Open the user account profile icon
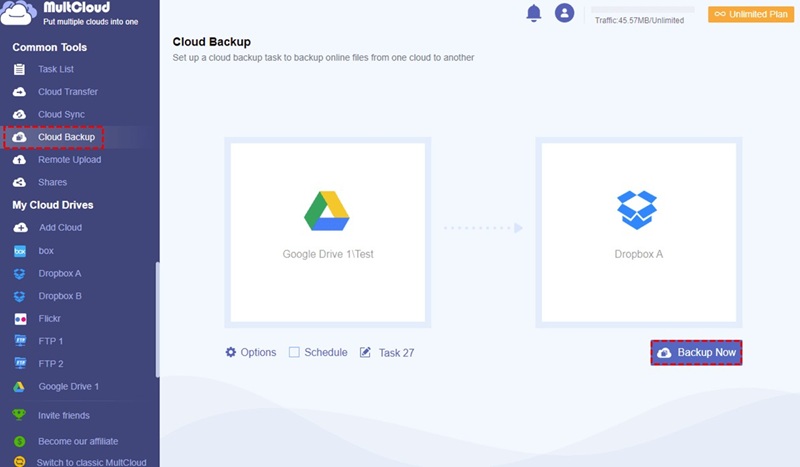The image size is (800, 467). (565, 13)
